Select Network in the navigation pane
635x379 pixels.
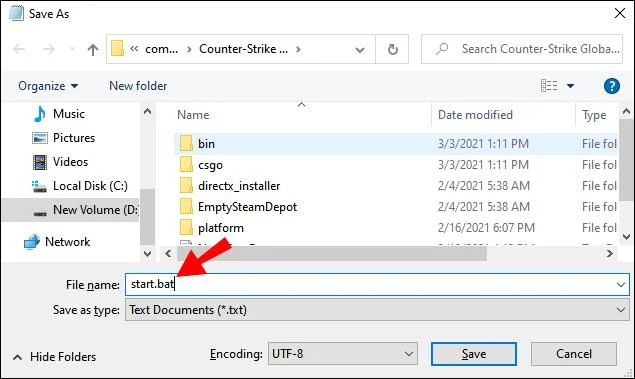point(67,242)
